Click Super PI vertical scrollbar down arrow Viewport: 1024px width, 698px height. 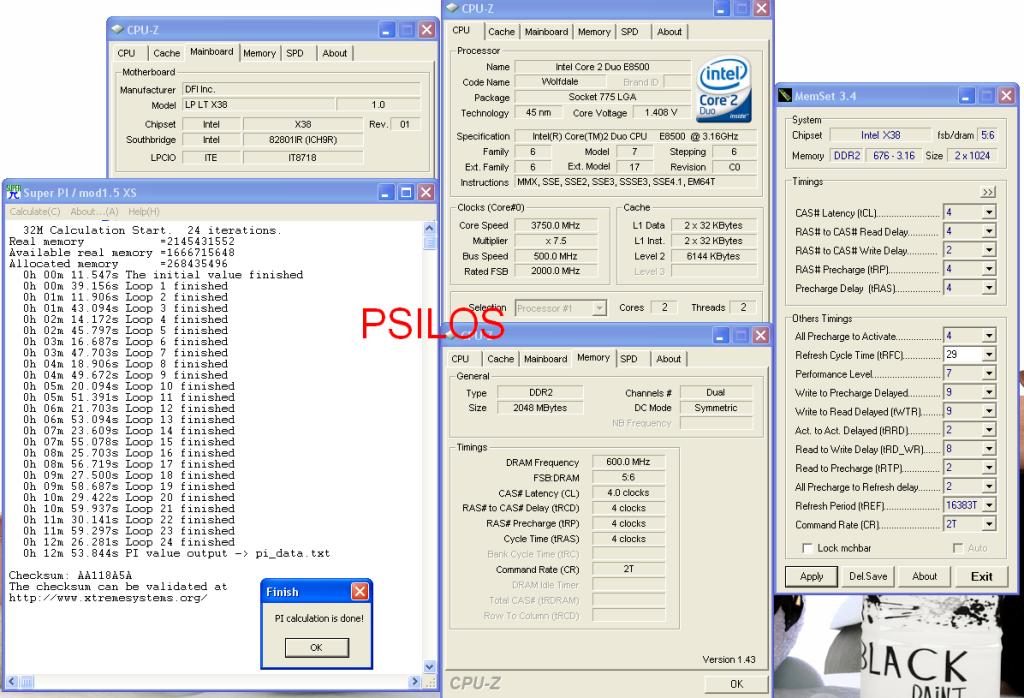coord(429,667)
